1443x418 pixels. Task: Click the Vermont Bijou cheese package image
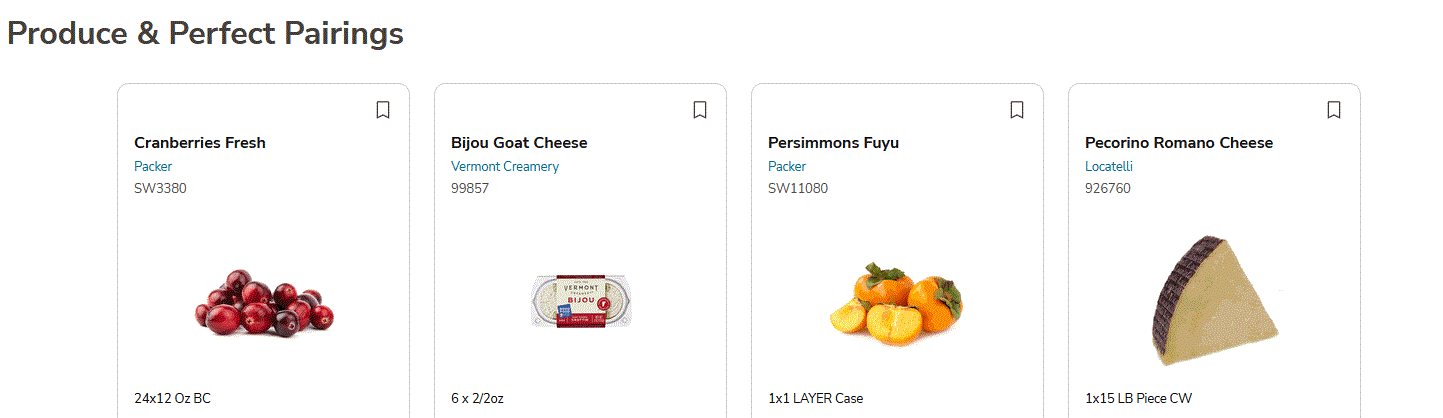[581, 301]
